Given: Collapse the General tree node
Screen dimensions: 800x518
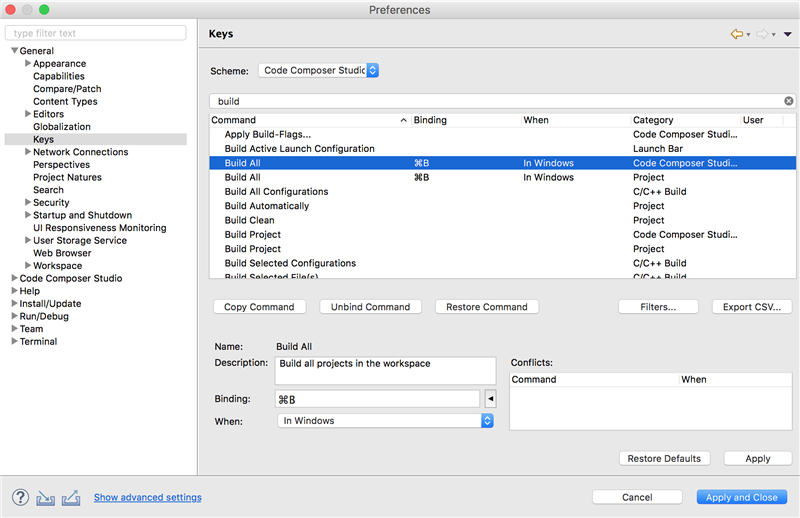Looking at the screenshot, I should pyautogui.click(x=14, y=51).
